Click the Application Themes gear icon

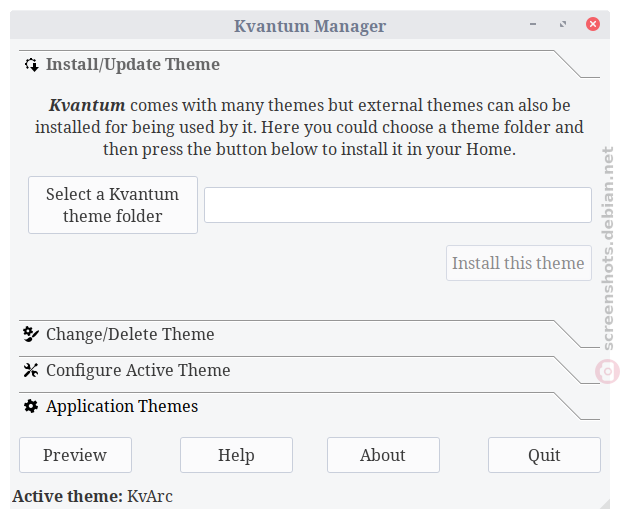click(31, 406)
